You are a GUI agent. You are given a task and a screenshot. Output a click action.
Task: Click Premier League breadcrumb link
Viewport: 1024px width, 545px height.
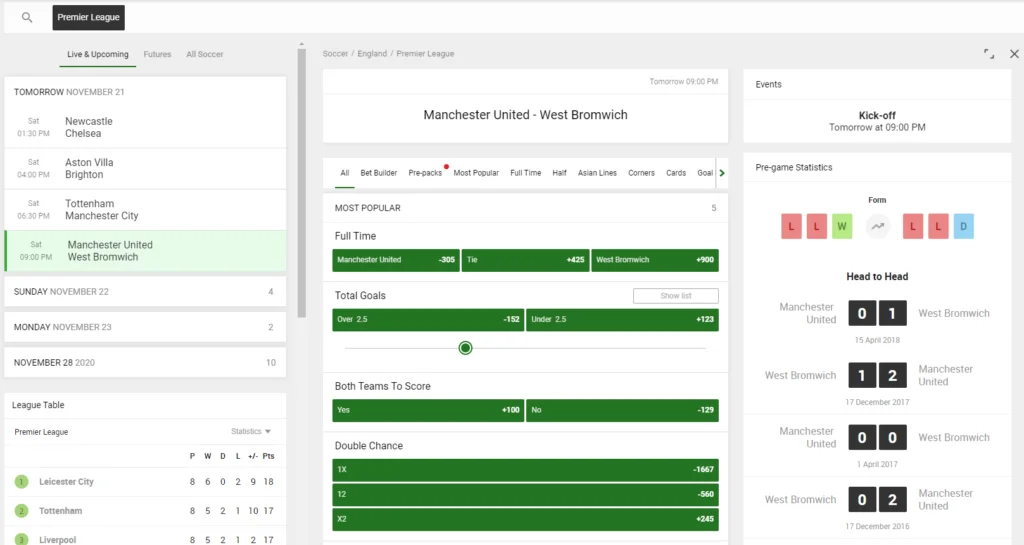pos(425,54)
